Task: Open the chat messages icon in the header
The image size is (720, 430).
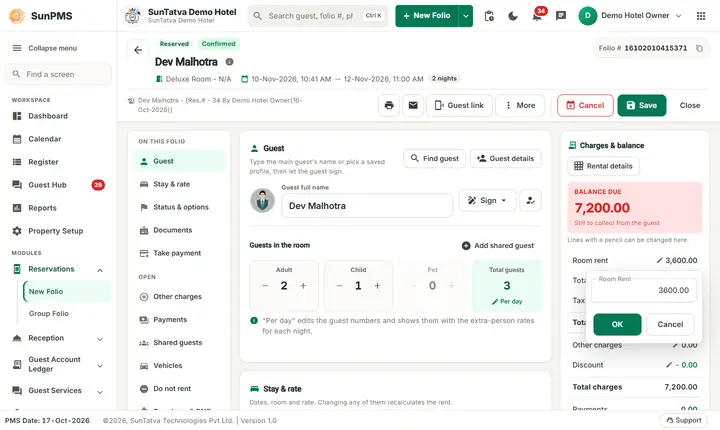Action: 561,16
